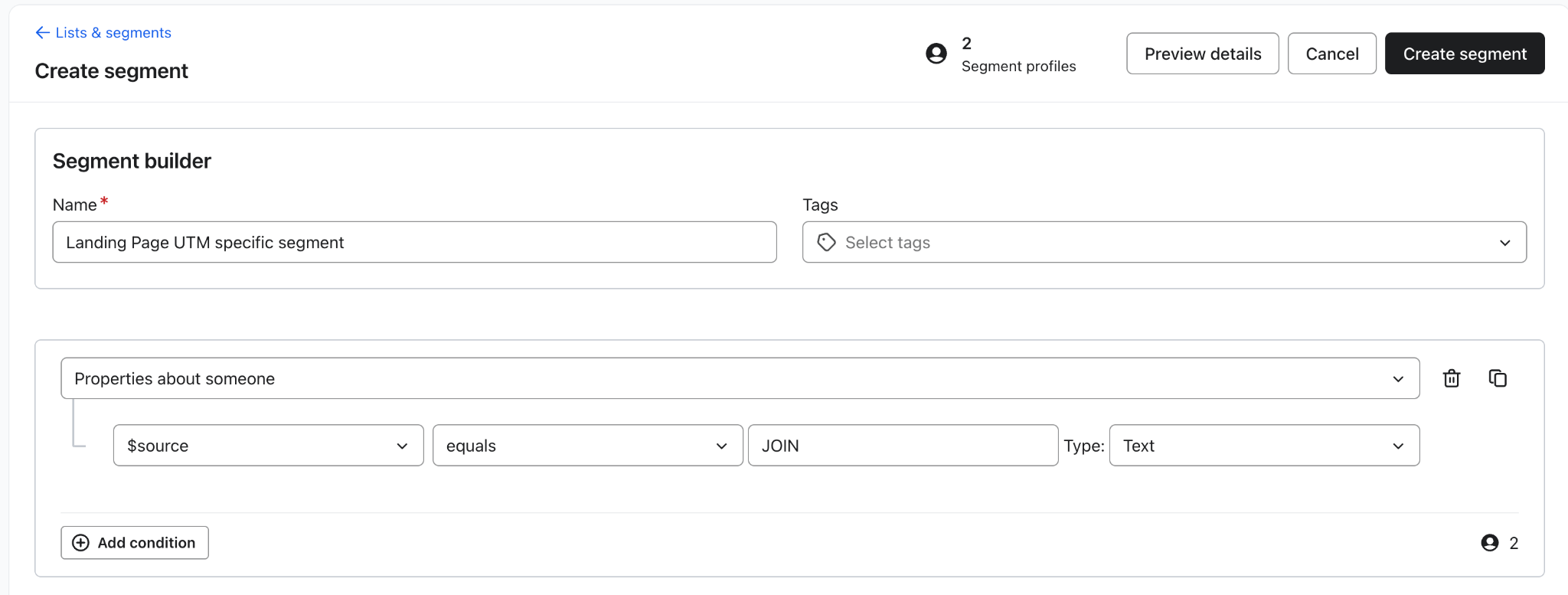This screenshot has height=595, width=1568.
Task: Click the segment Name input field
Action: [x=414, y=243]
